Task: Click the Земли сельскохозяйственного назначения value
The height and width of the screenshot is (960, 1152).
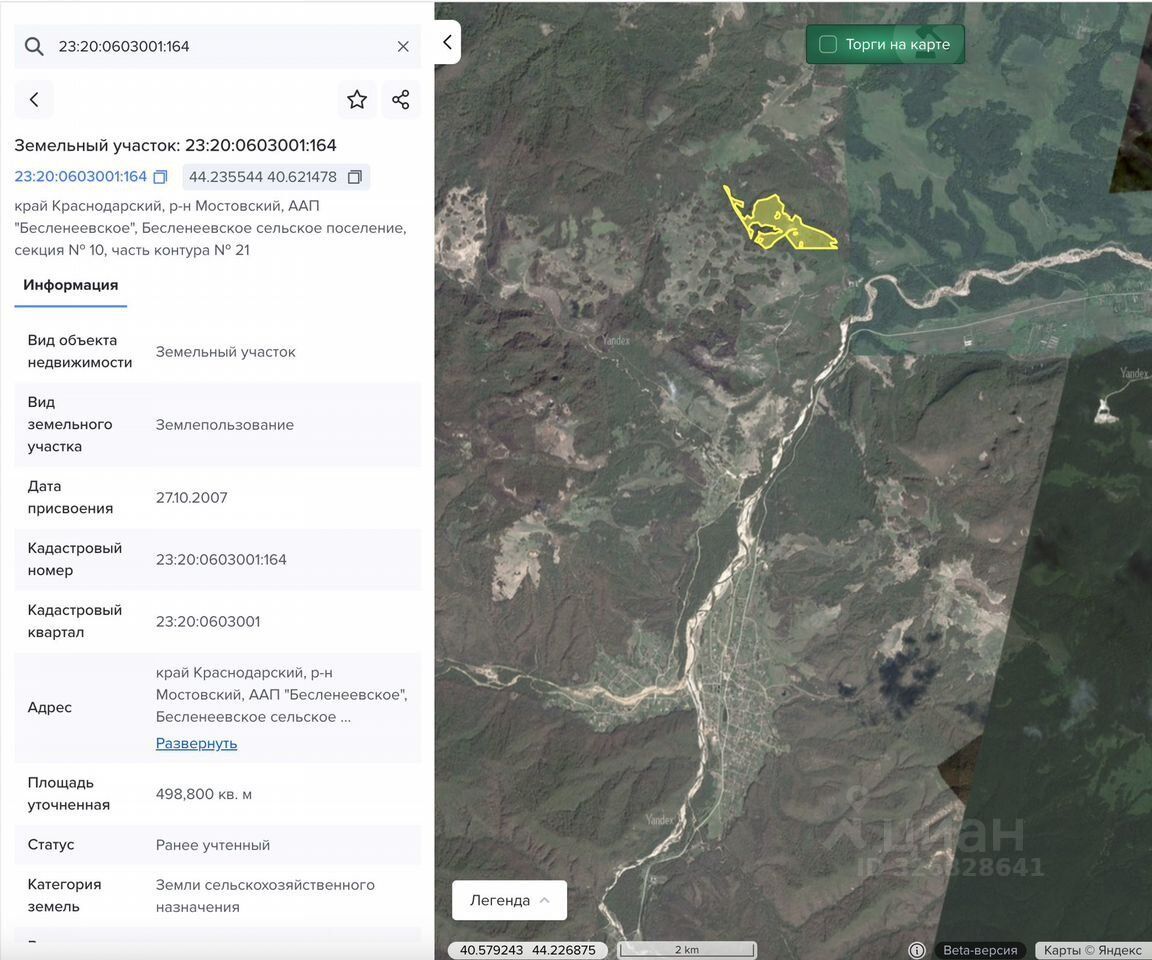Action: [265, 895]
